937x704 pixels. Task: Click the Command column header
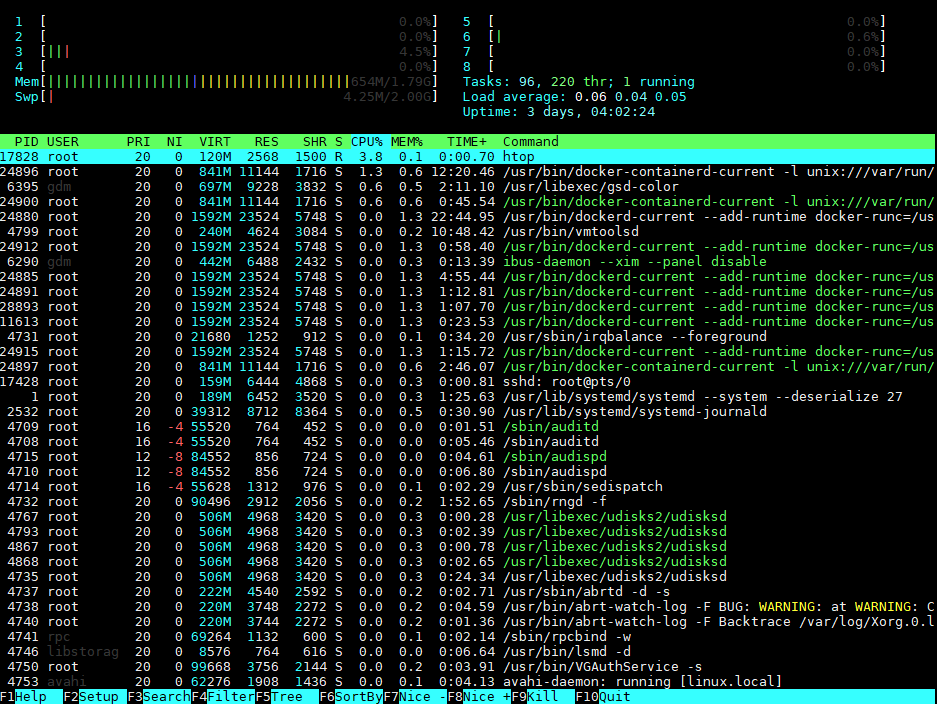531,142
